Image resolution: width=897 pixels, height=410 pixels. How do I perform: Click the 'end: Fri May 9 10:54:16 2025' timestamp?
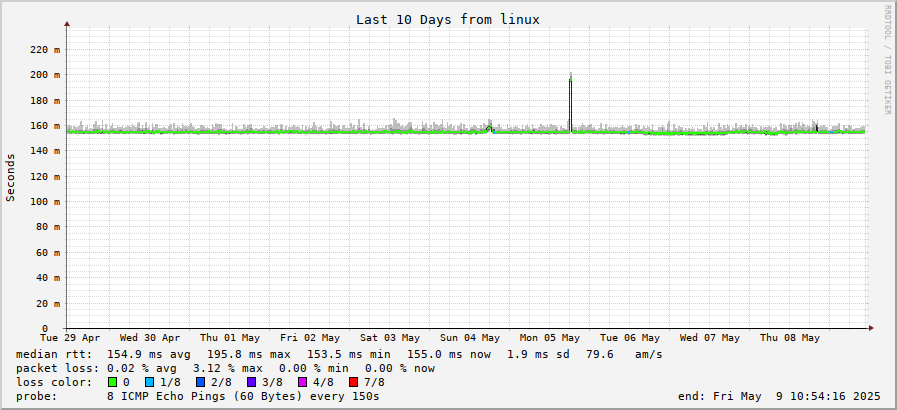click(779, 396)
